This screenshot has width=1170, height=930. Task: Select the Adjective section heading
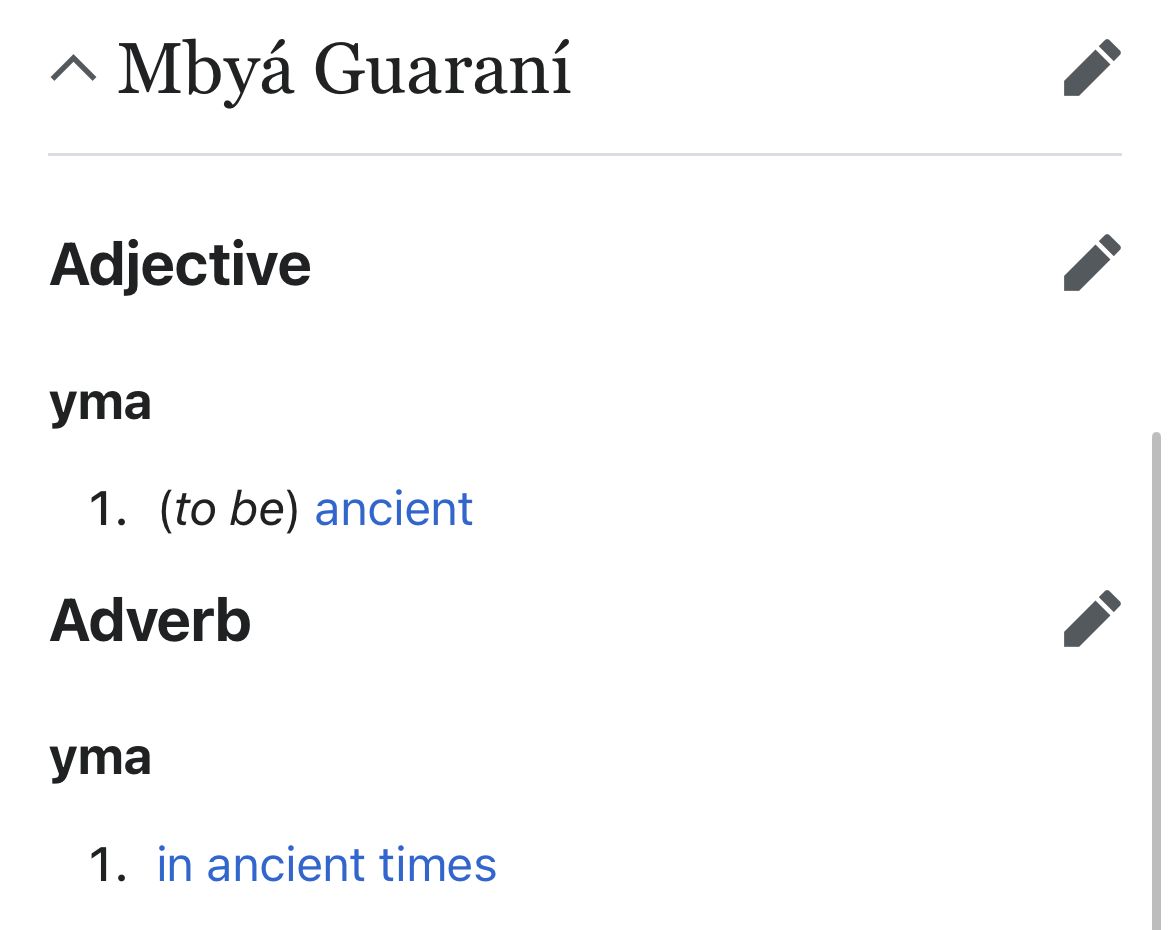pos(180,264)
